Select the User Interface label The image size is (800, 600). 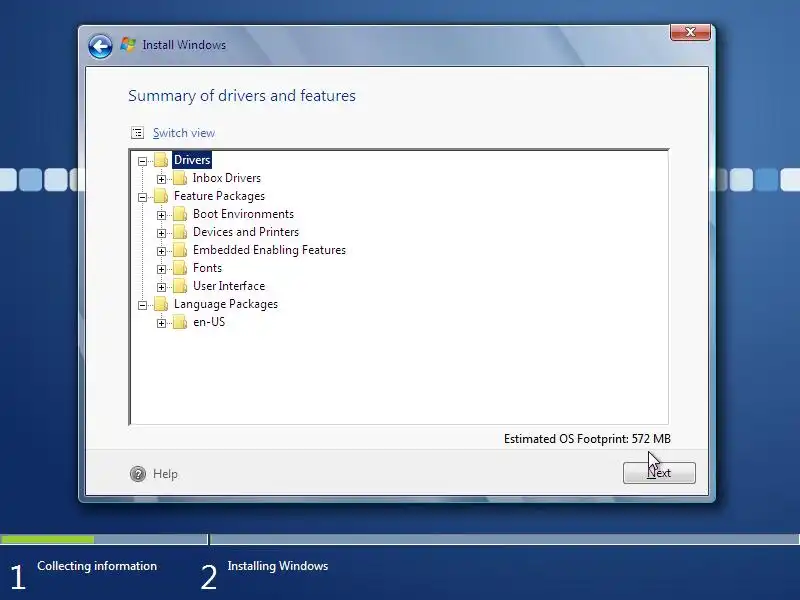click(x=229, y=286)
